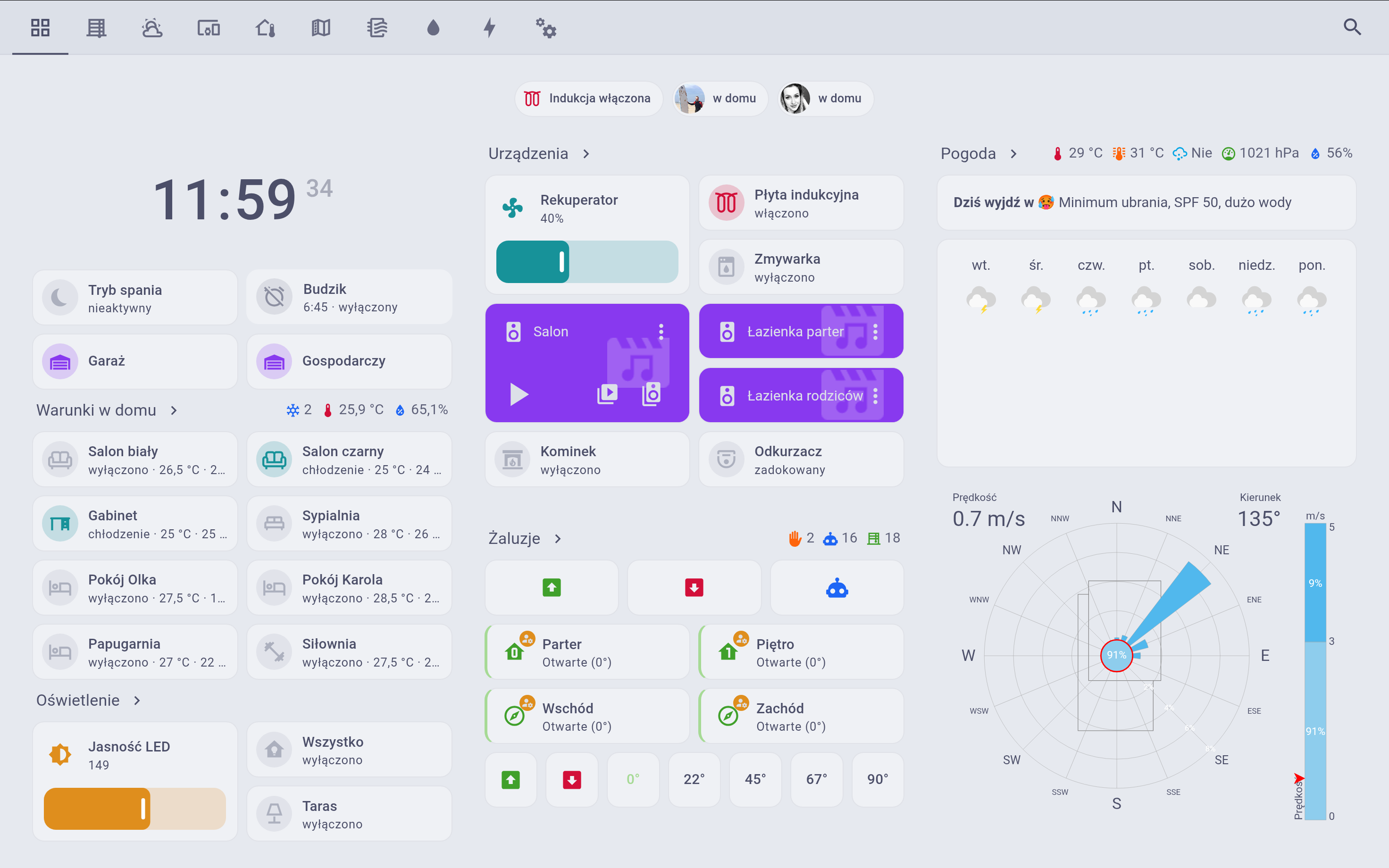
Task: Click the Wschód compass icon
Action: coord(514,716)
